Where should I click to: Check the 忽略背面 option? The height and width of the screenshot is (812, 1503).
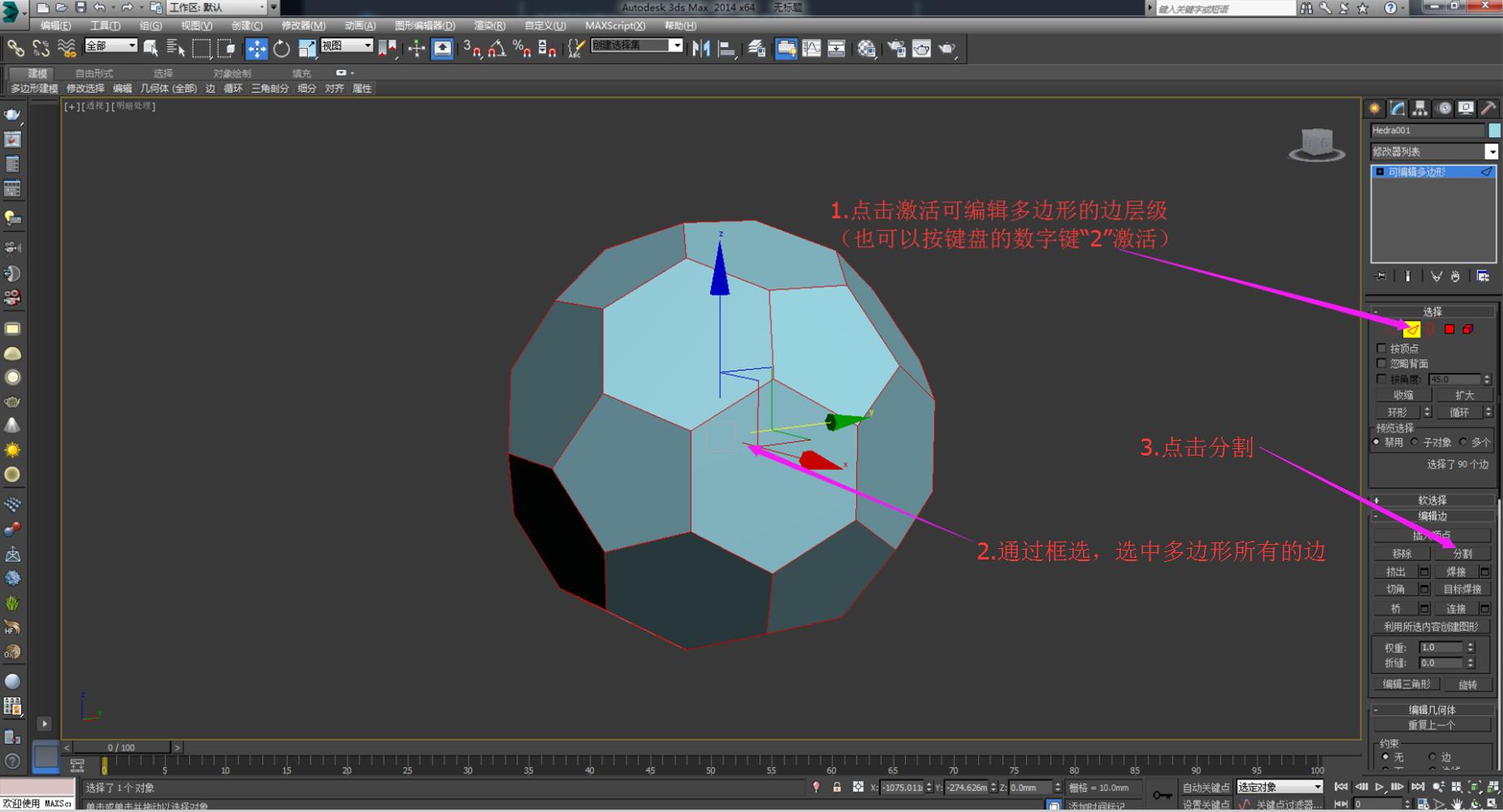pos(1382,363)
